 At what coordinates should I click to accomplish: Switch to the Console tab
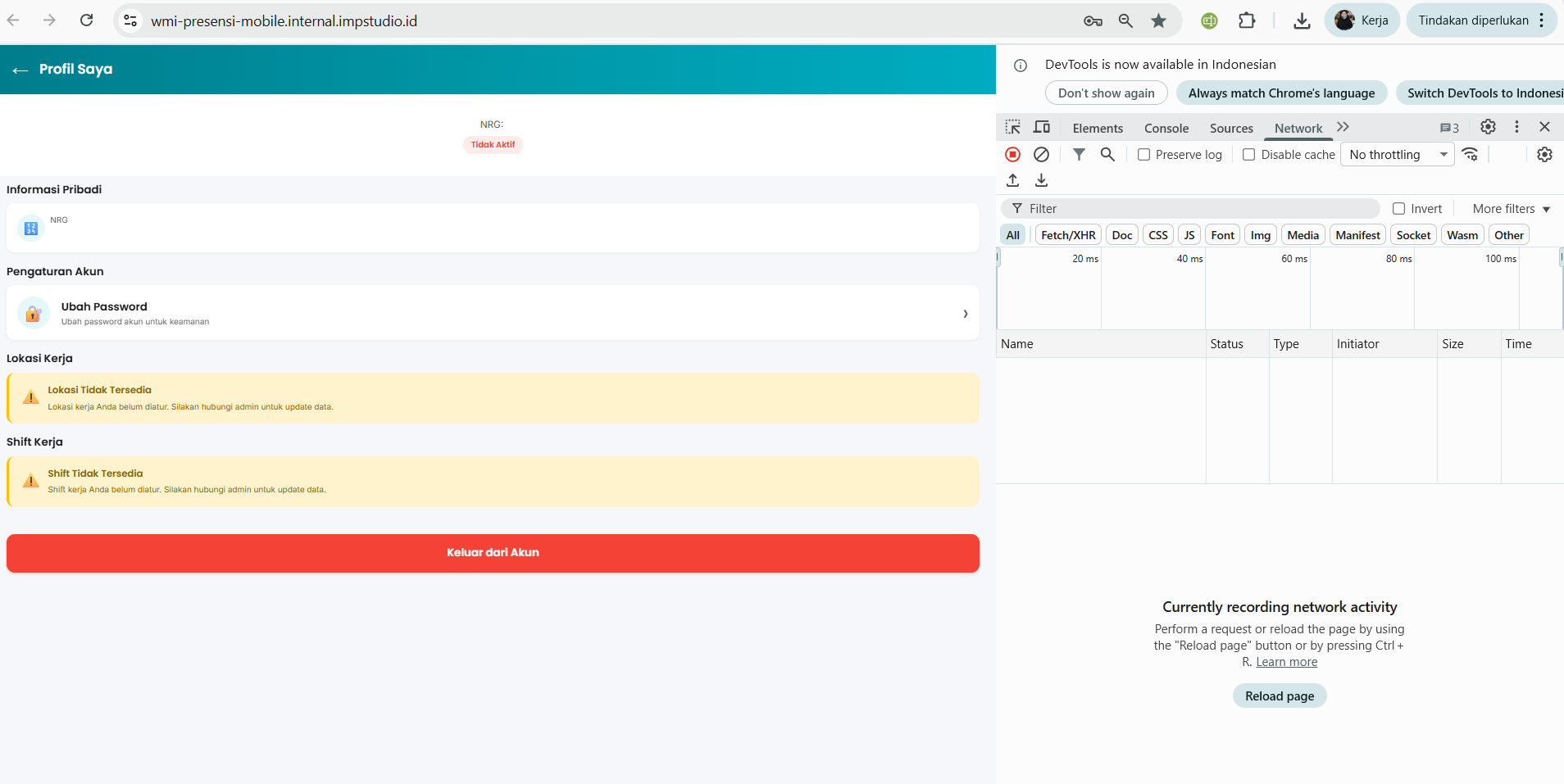point(1166,129)
